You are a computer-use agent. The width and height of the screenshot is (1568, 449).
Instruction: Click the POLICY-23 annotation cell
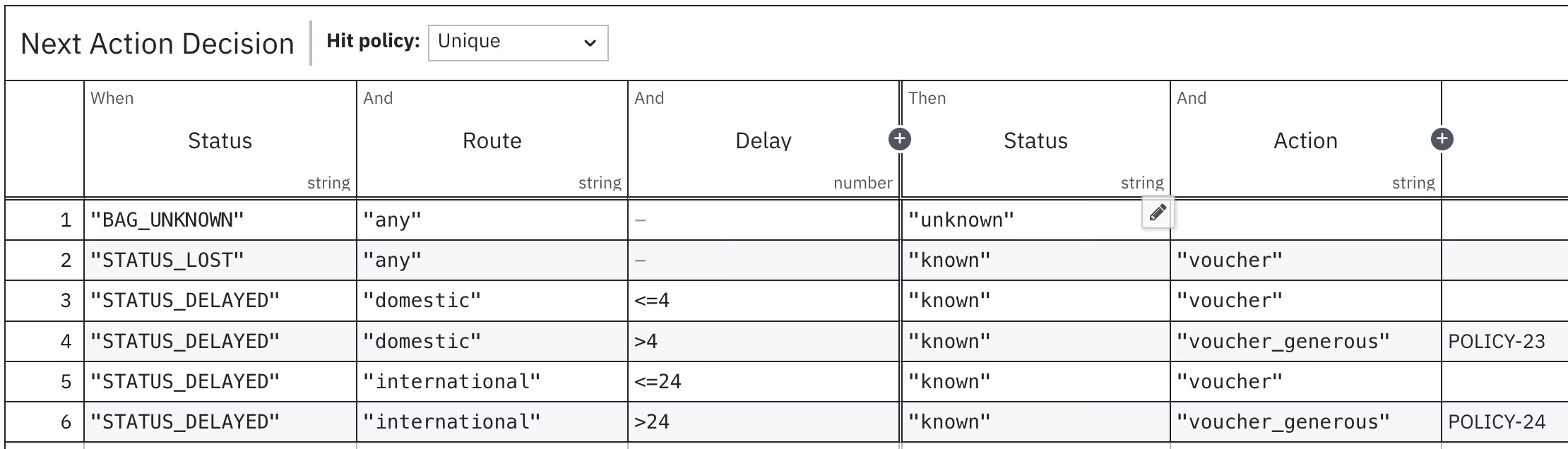(x=1504, y=342)
